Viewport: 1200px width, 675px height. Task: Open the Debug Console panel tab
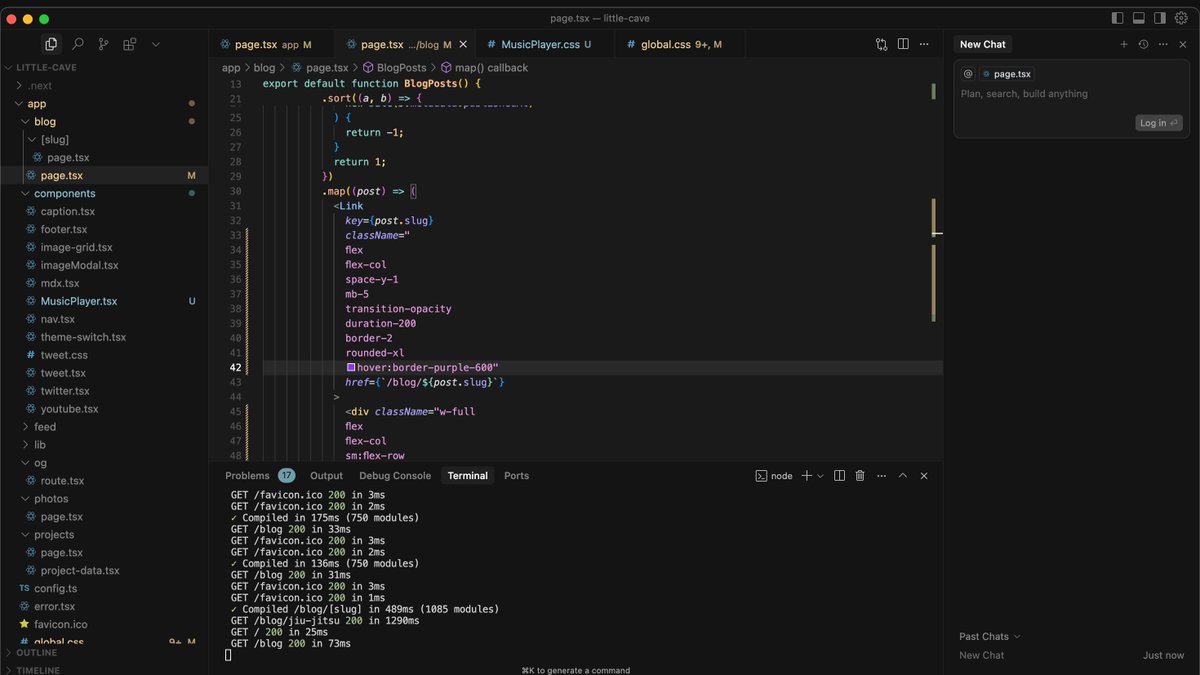pos(395,476)
